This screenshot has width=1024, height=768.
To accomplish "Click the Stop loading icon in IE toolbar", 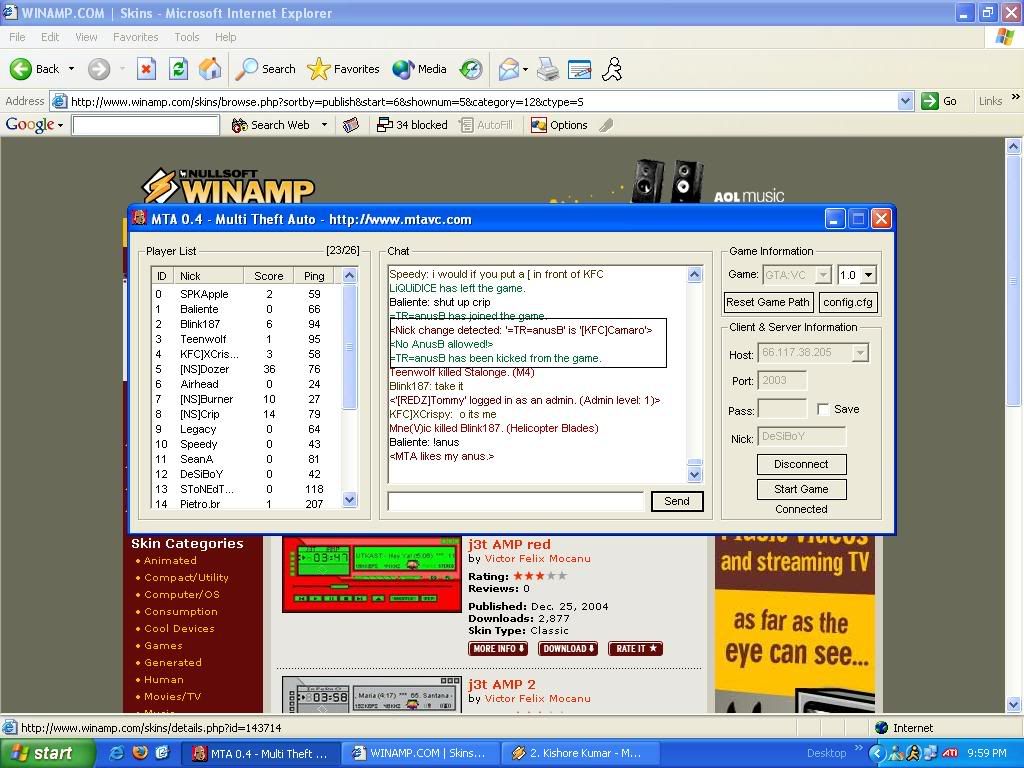I will tap(146, 69).
